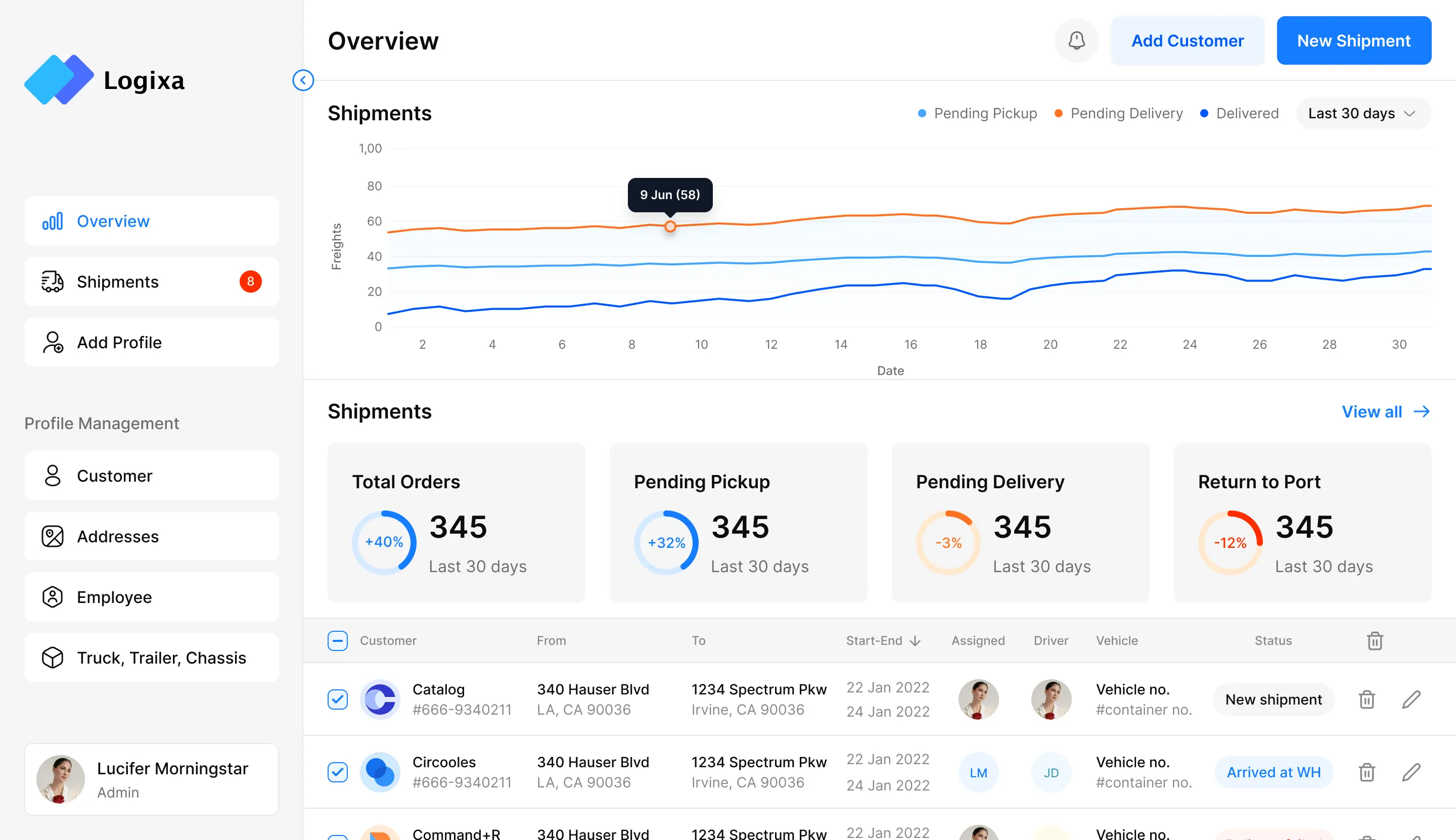The image size is (1456, 840).
Task: Click the Logixa logo icon
Action: click(59, 80)
